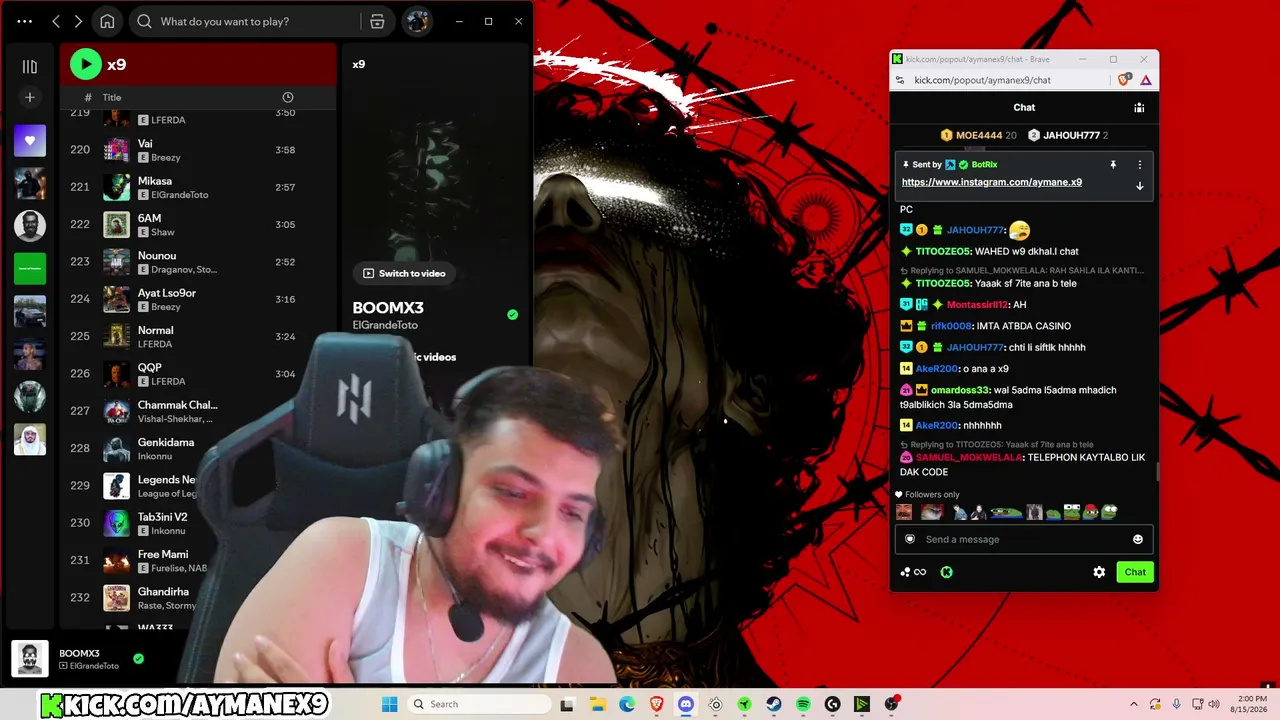Open the emoji picker in chat input

[x=1137, y=539]
